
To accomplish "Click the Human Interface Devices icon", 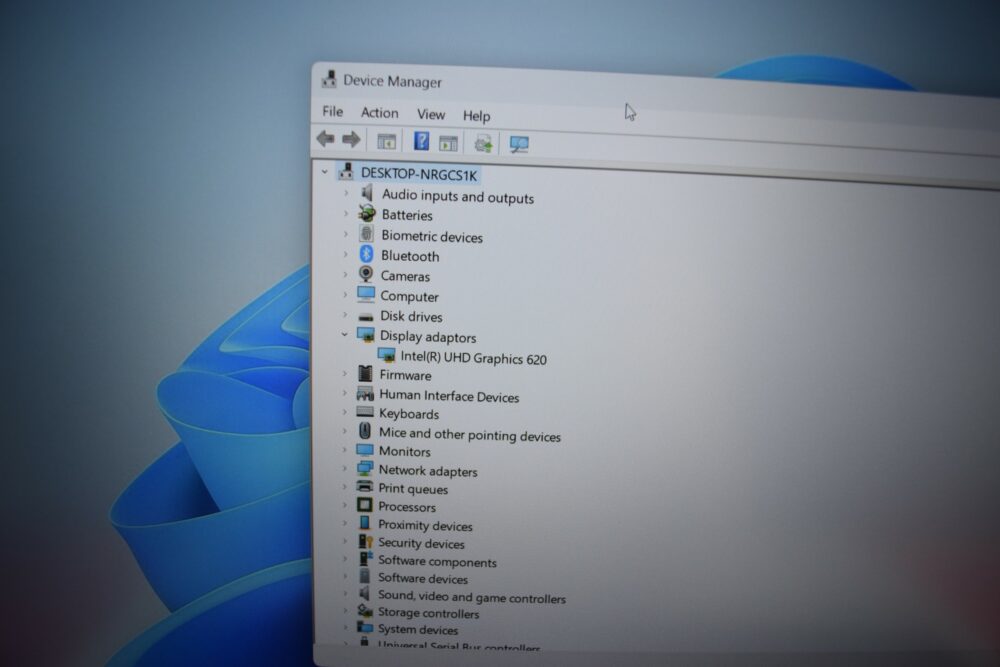I will tap(365, 393).
